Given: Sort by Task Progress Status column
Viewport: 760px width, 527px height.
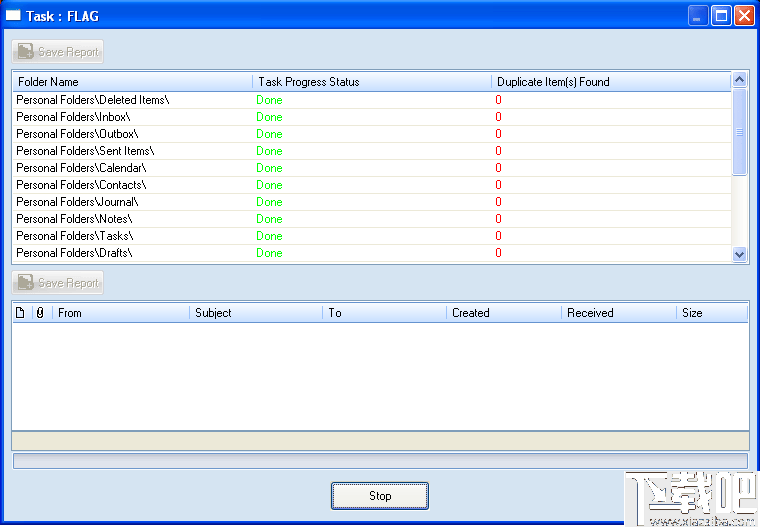Looking at the screenshot, I should (x=372, y=81).
